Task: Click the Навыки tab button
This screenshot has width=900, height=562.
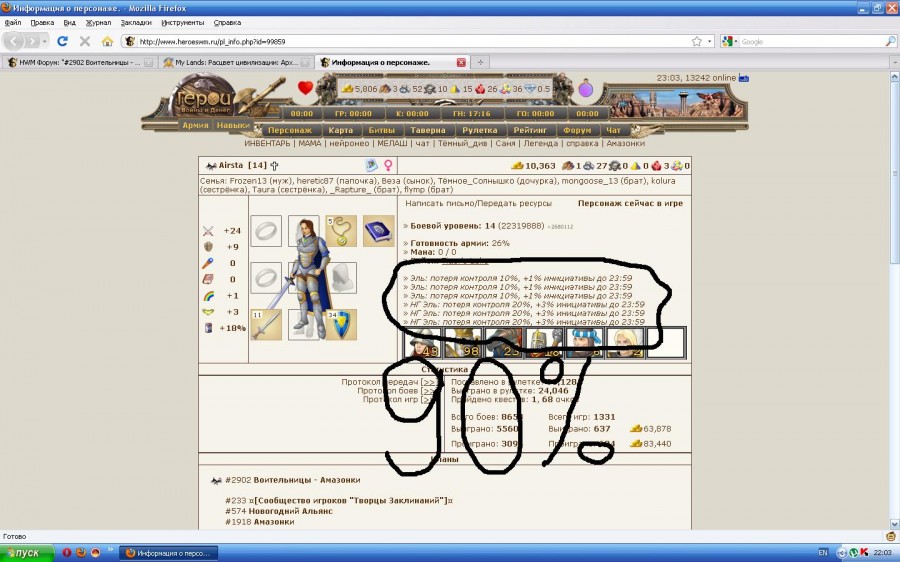Action: tap(232, 125)
